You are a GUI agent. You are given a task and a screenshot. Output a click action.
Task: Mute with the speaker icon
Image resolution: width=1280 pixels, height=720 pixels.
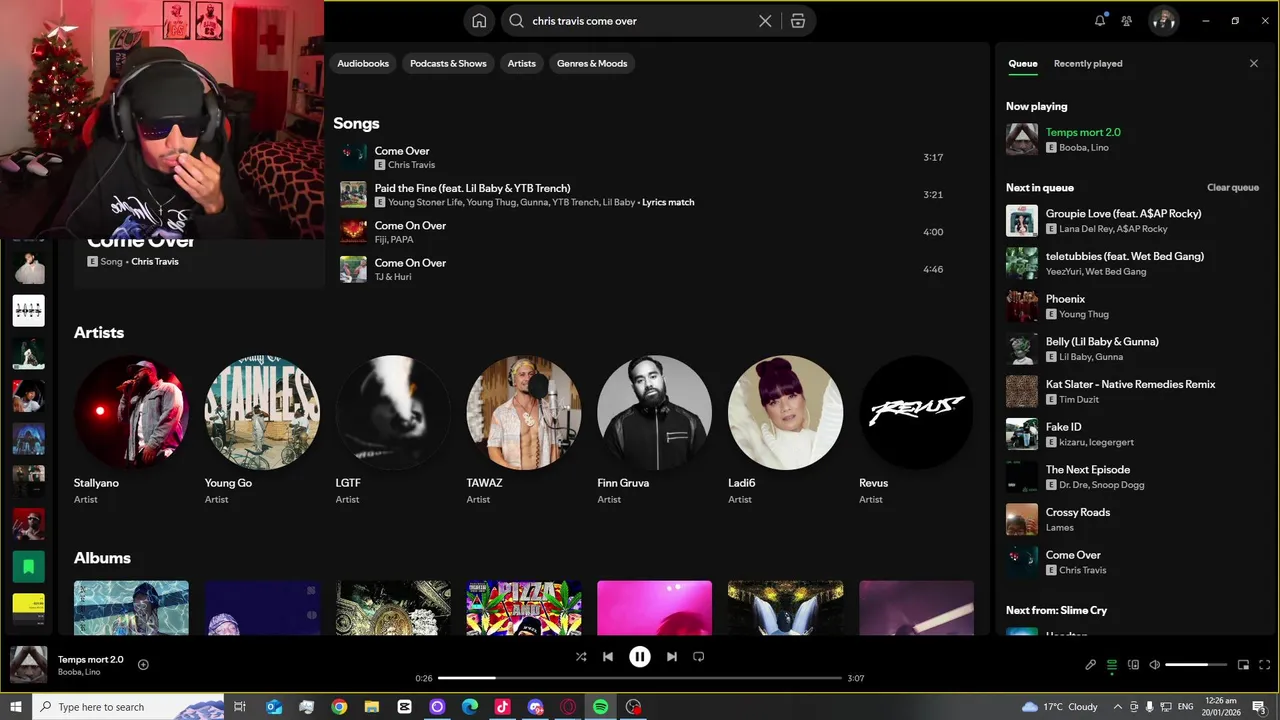1154,665
